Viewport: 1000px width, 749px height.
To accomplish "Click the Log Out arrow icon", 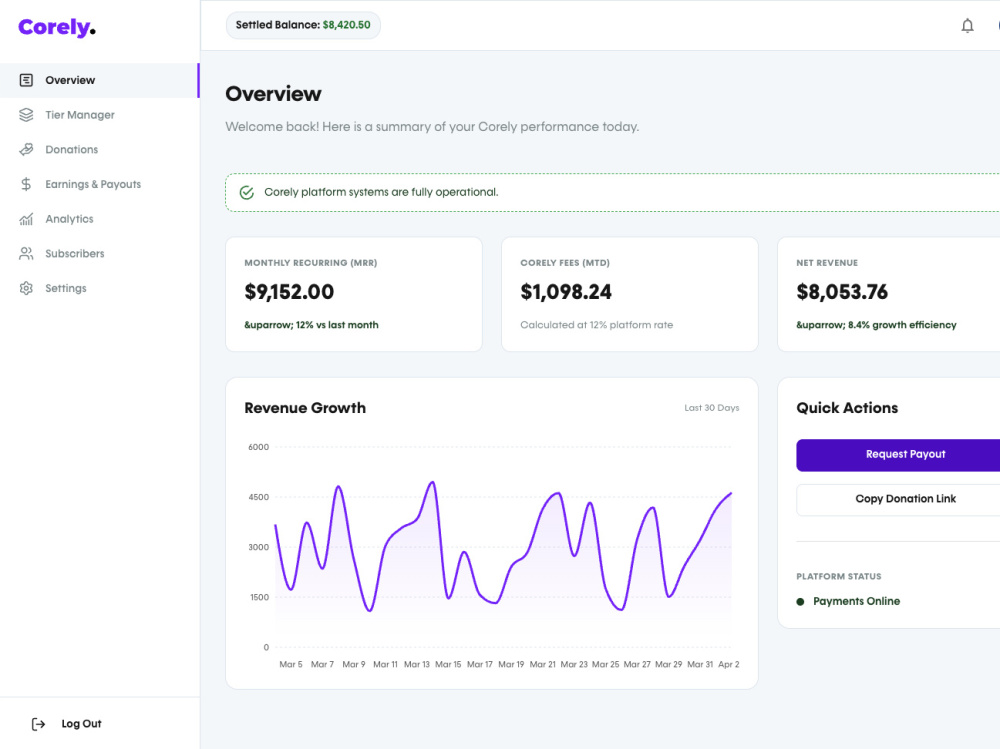I will click(39, 723).
